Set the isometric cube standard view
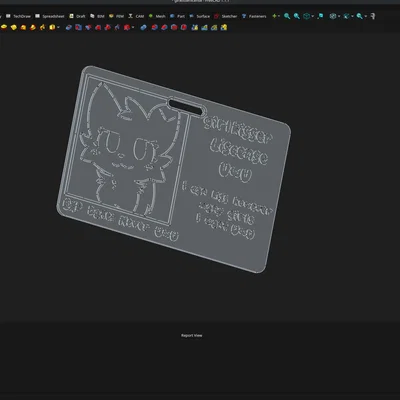The image size is (400, 400). 307,16
